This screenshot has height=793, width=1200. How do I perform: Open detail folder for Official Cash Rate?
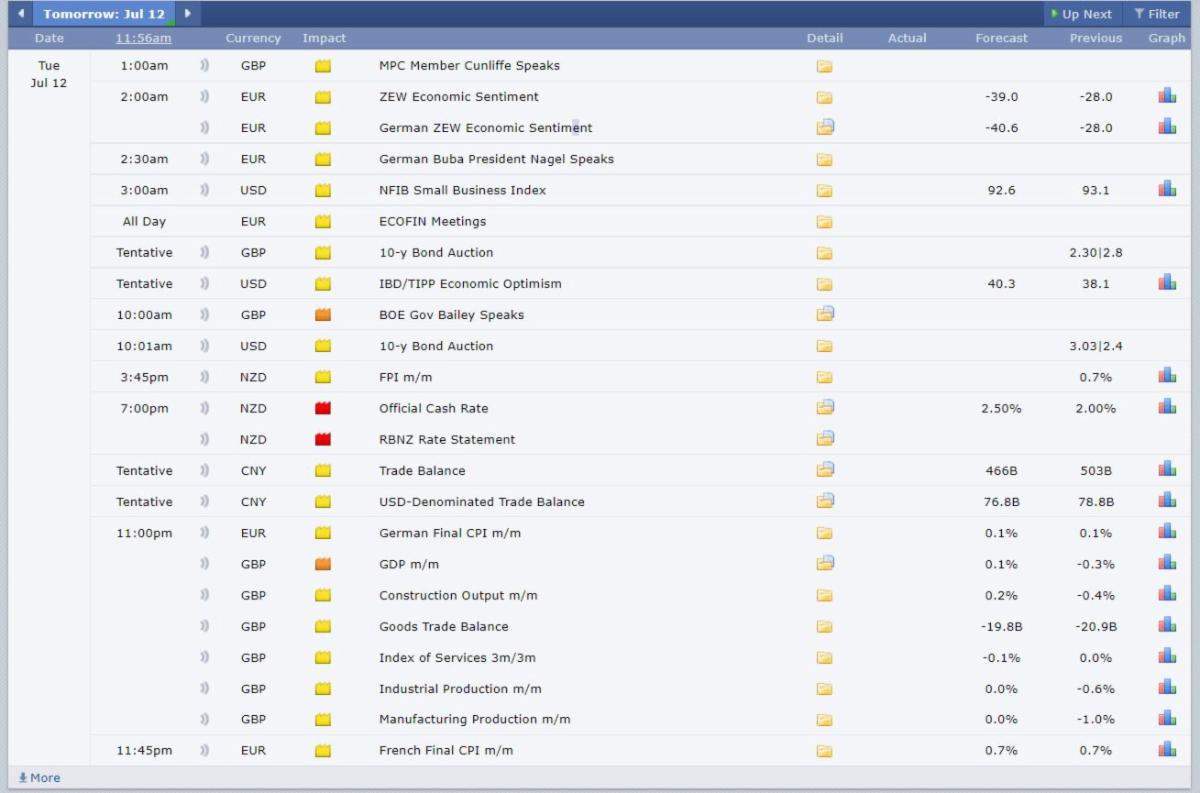tap(824, 408)
